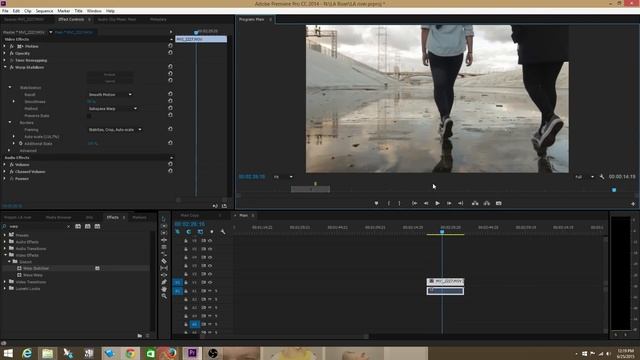Open the Framing dropdown
Screen dimensions: 640x360
tap(115, 130)
